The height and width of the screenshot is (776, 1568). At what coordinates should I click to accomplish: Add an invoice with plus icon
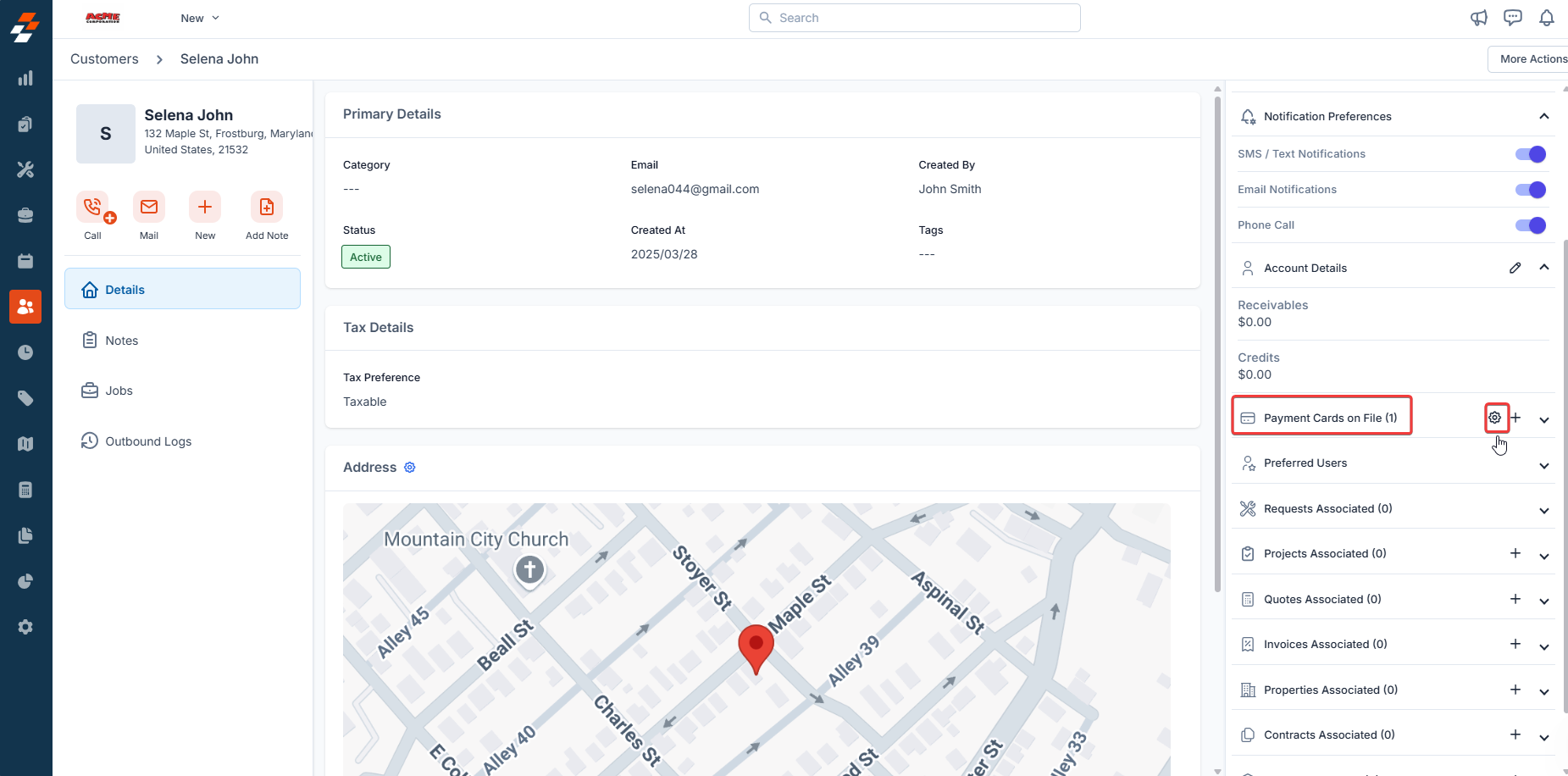click(x=1515, y=644)
